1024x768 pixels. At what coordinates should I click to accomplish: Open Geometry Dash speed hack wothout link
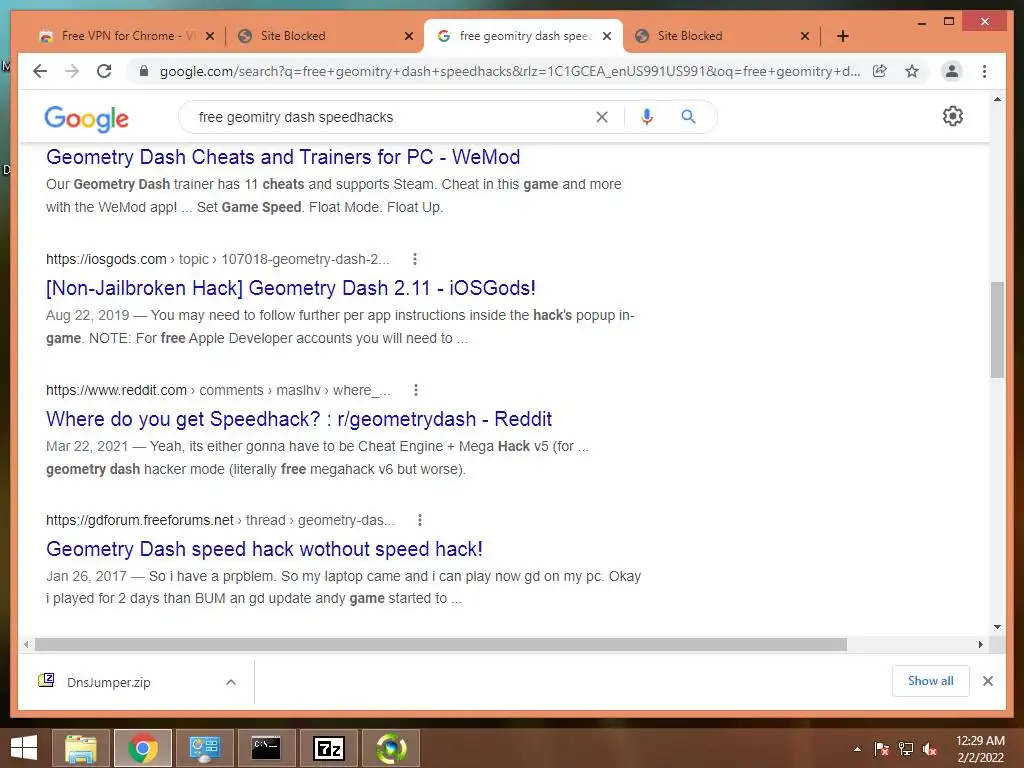pos(264,549)
